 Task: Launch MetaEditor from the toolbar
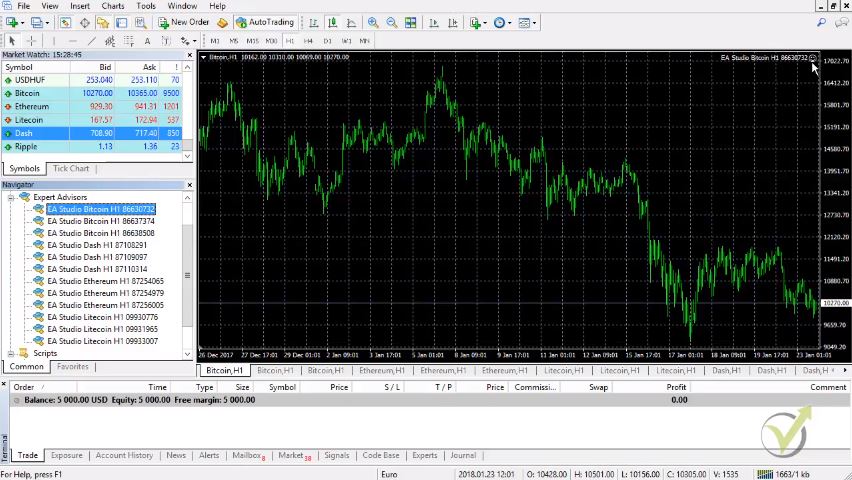[222, 23]
